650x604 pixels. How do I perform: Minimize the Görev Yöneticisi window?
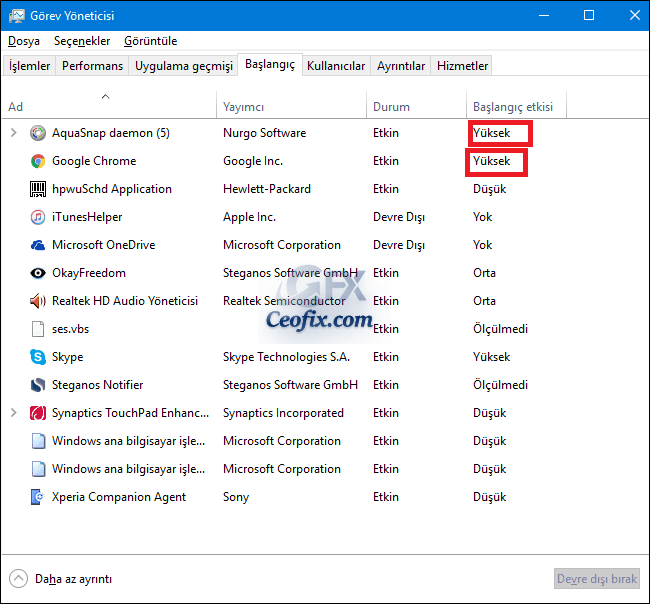(544, 15)
